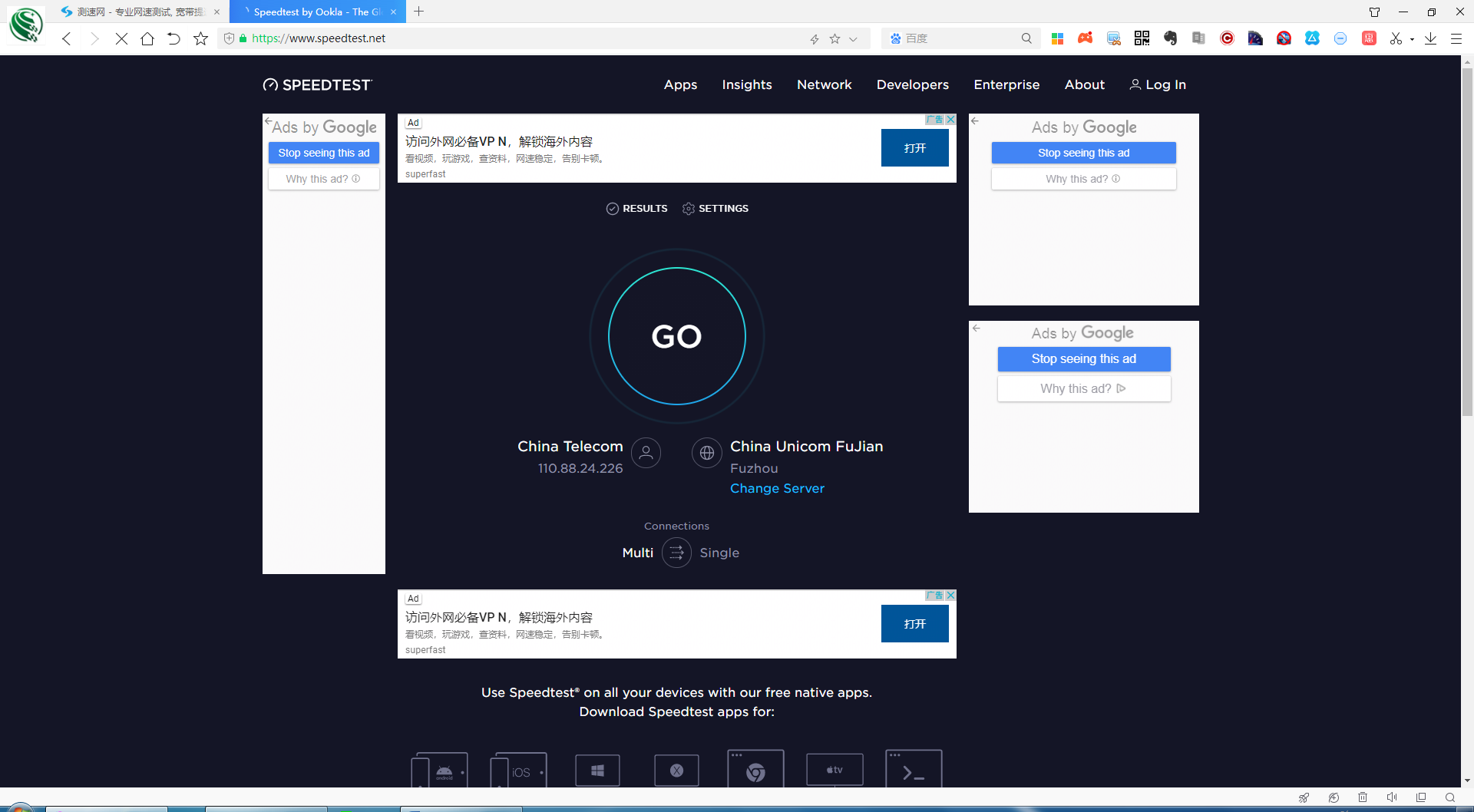Open the Apps menu
The height and width of the screenshot is (812, 1474).
point(680,84)
